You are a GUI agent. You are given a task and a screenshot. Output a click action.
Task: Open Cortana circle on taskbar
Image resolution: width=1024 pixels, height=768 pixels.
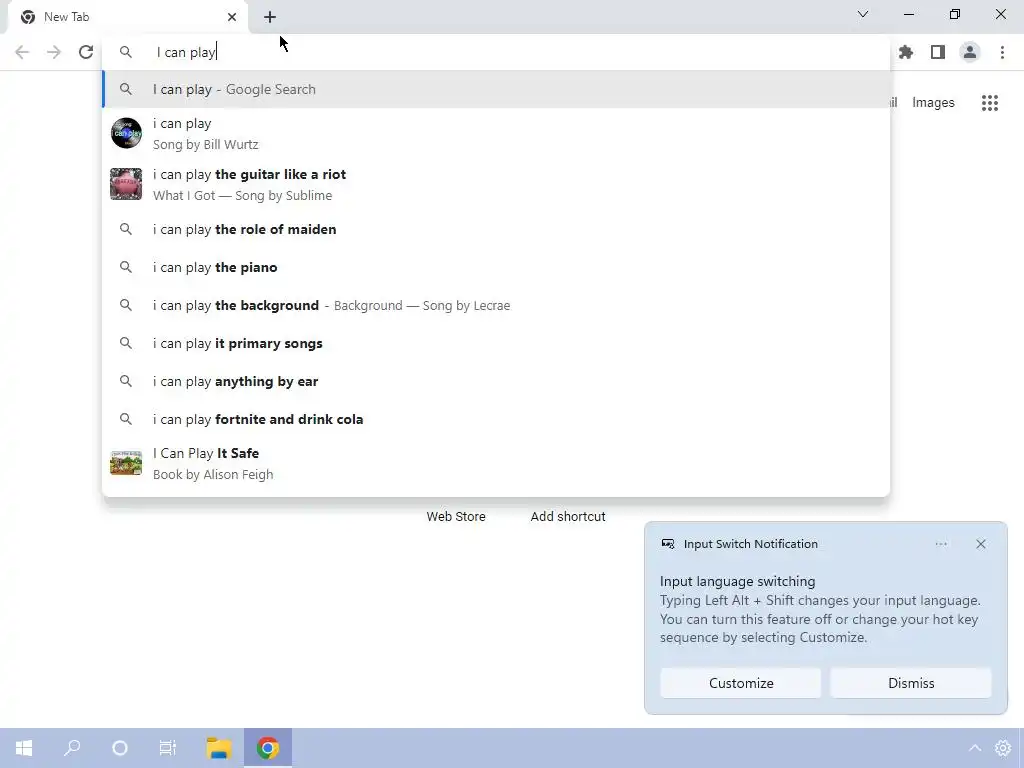click(x=120, y=748)
